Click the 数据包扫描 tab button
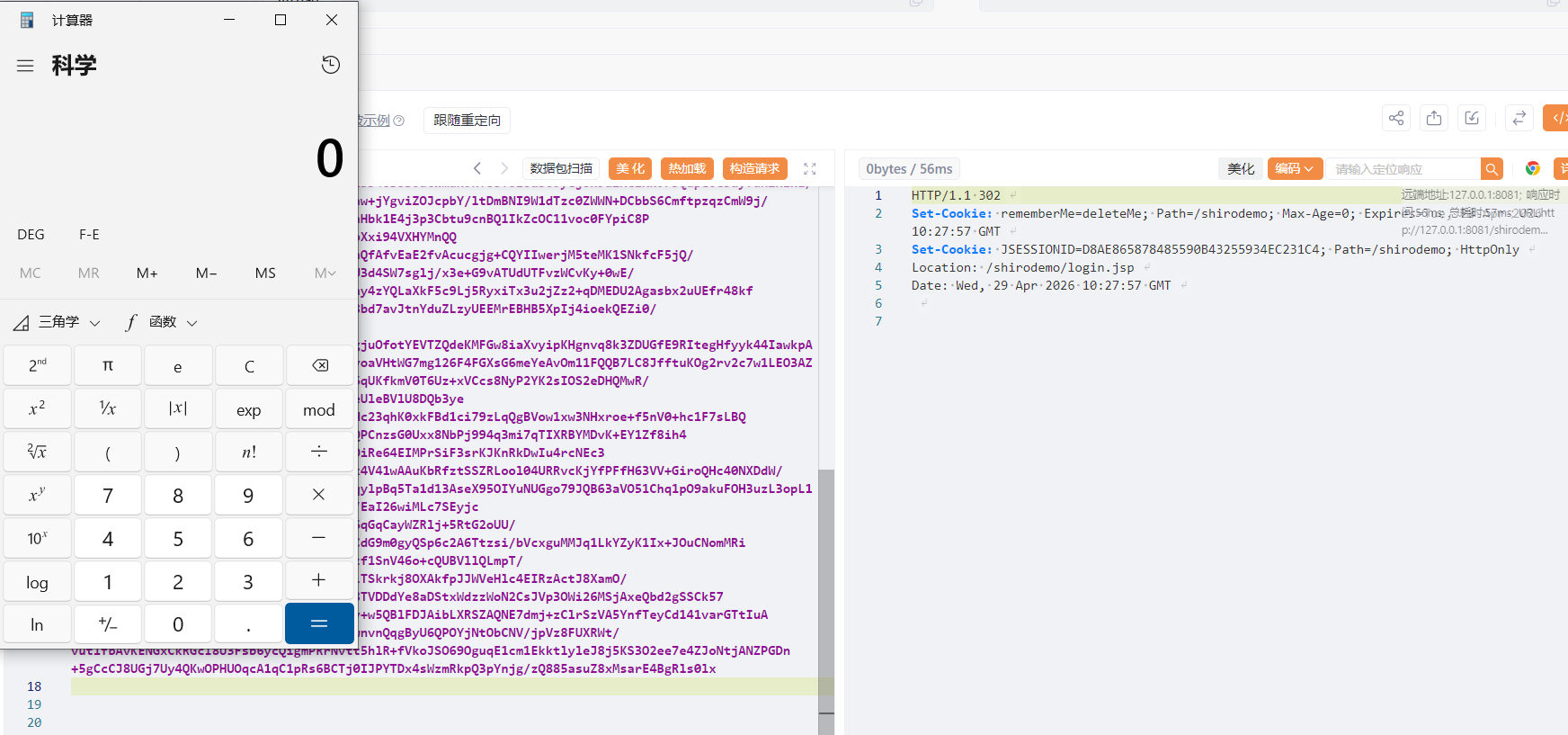The width and height of the screenshot is (1568, 735). [561, 168]
